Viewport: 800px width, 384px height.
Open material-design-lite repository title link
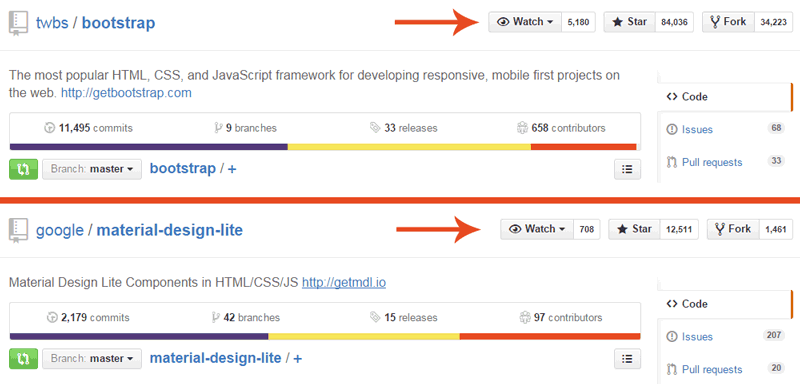tap(170, 231)
